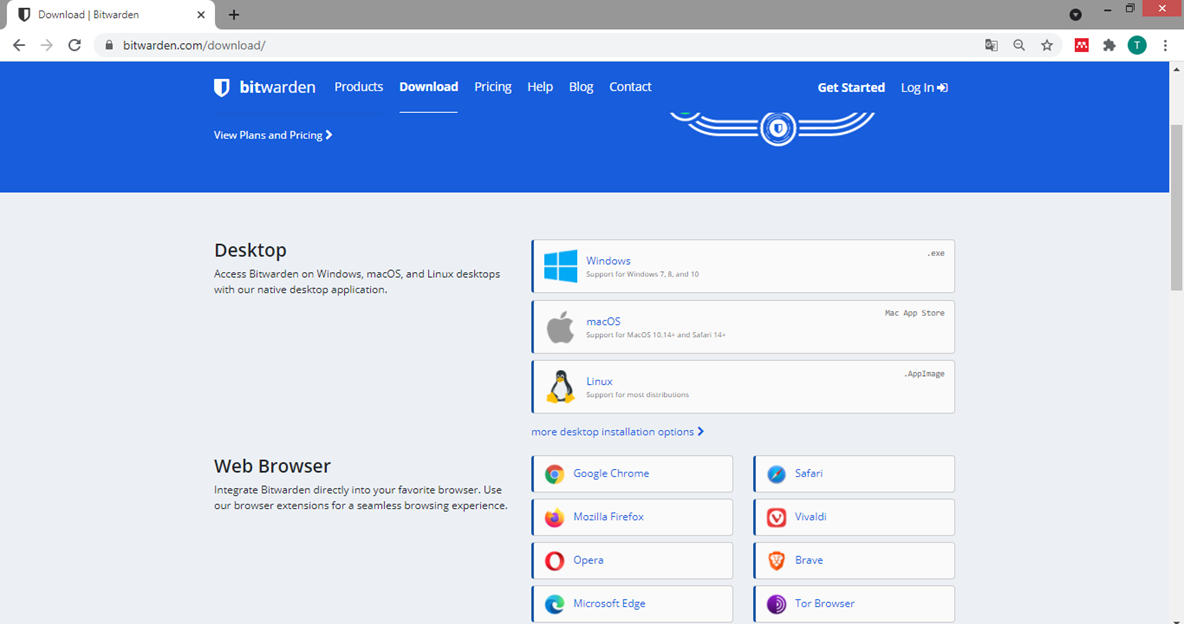Screen dimensions: 1184x624
Task: Open the Tor Browser extension link
Action: (854, 604)
